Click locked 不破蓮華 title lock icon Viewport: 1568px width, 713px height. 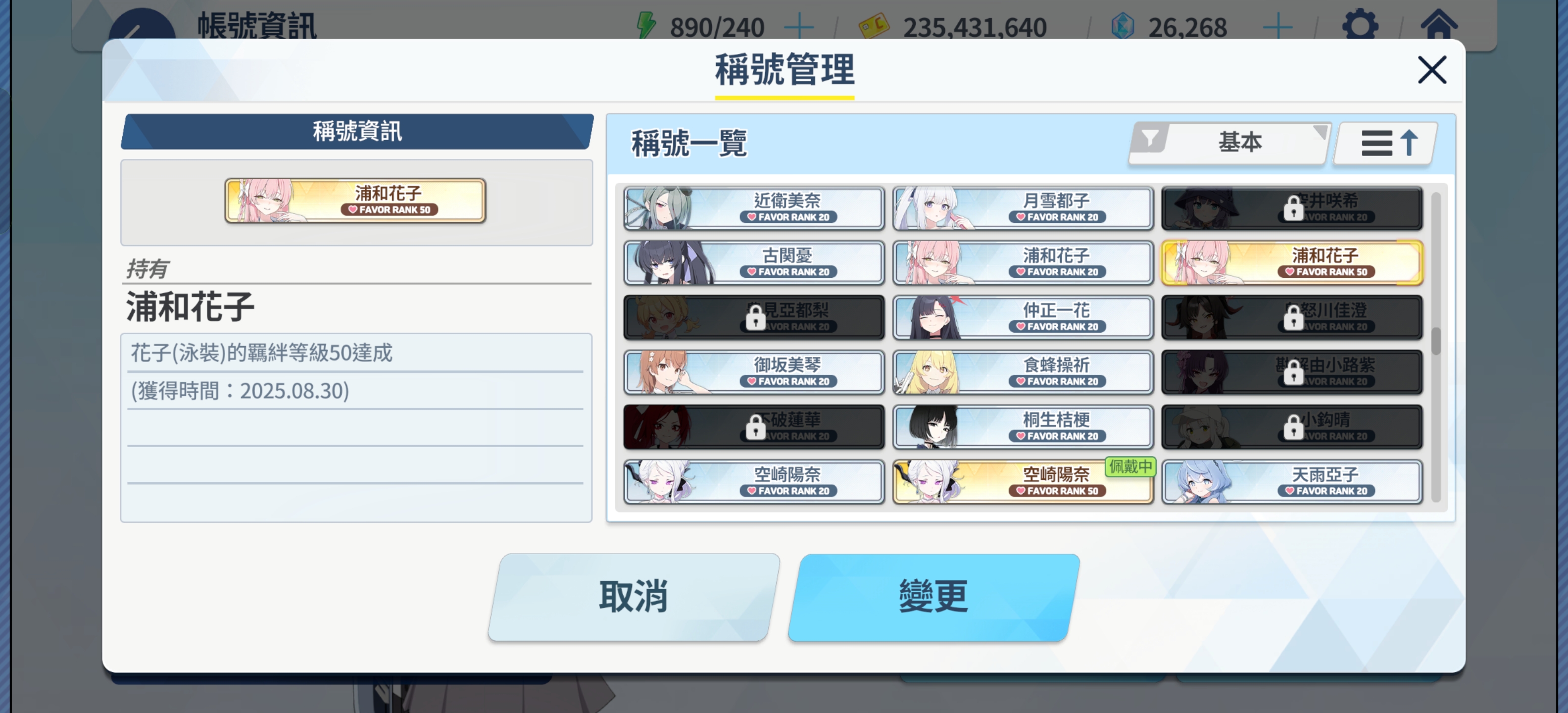(755, 427)
